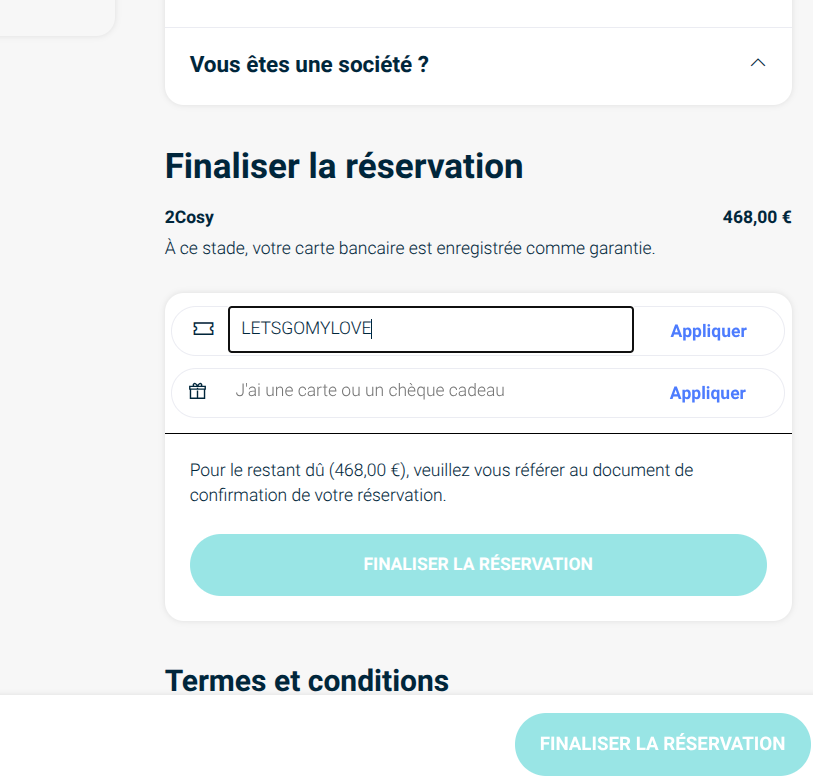Click the white bottom sticky bar background

point(250,740)
